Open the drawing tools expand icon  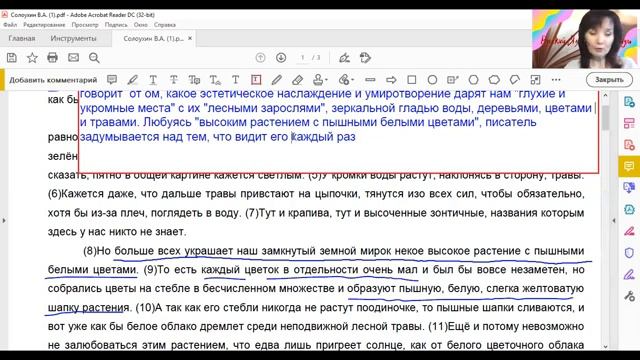click(535, 80)
